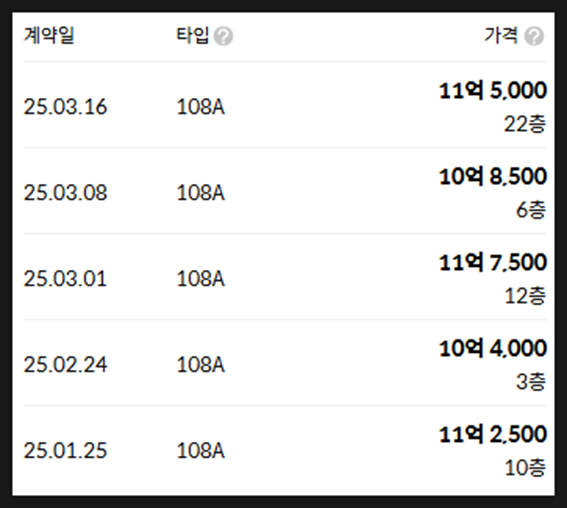The height and width of the screenshot is (508, 567).
Task: Click the 11억 7,500 price
Action: pyautogui.click(x=493, y=262)
